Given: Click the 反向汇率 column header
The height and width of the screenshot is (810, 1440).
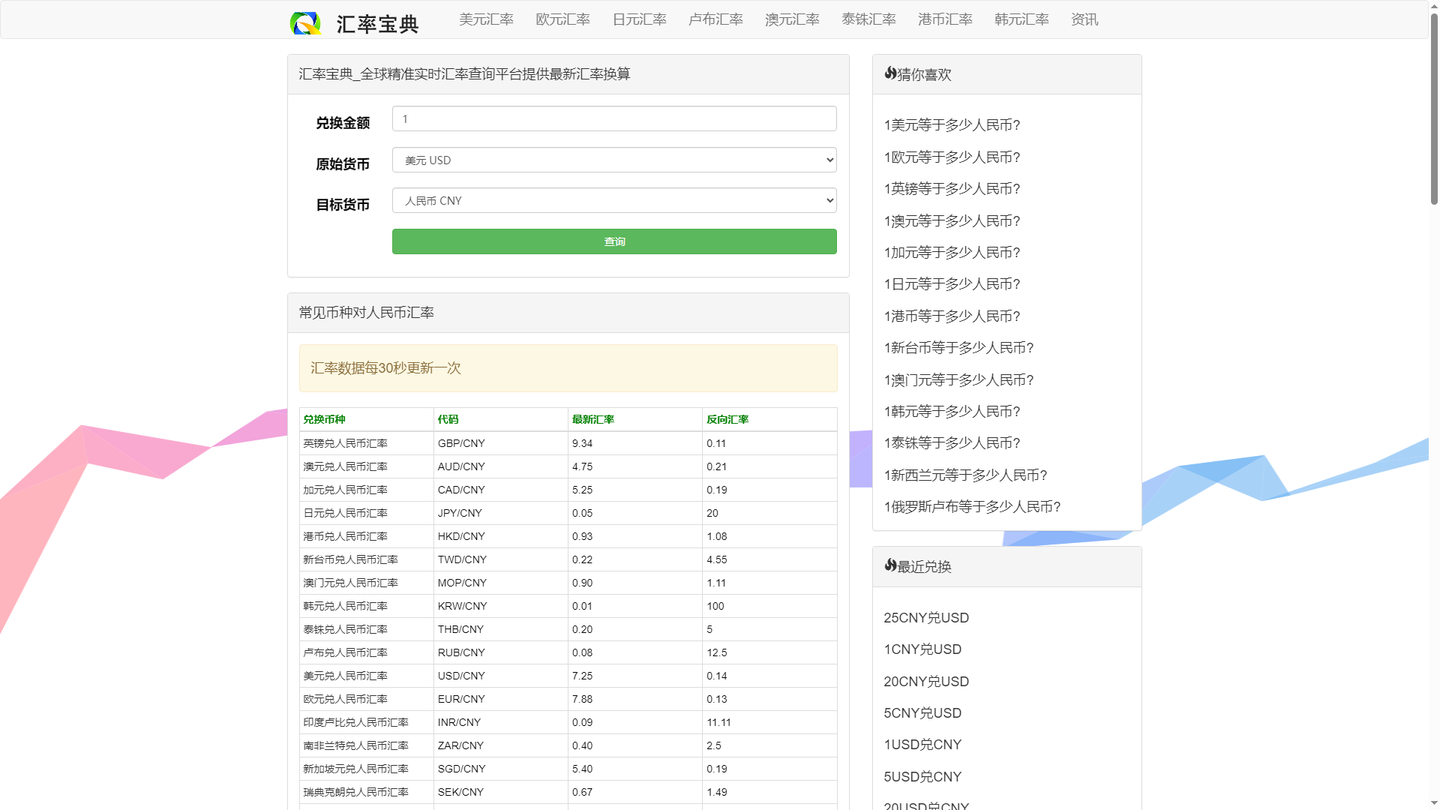Looking at the screenshot, I should 727,419.
